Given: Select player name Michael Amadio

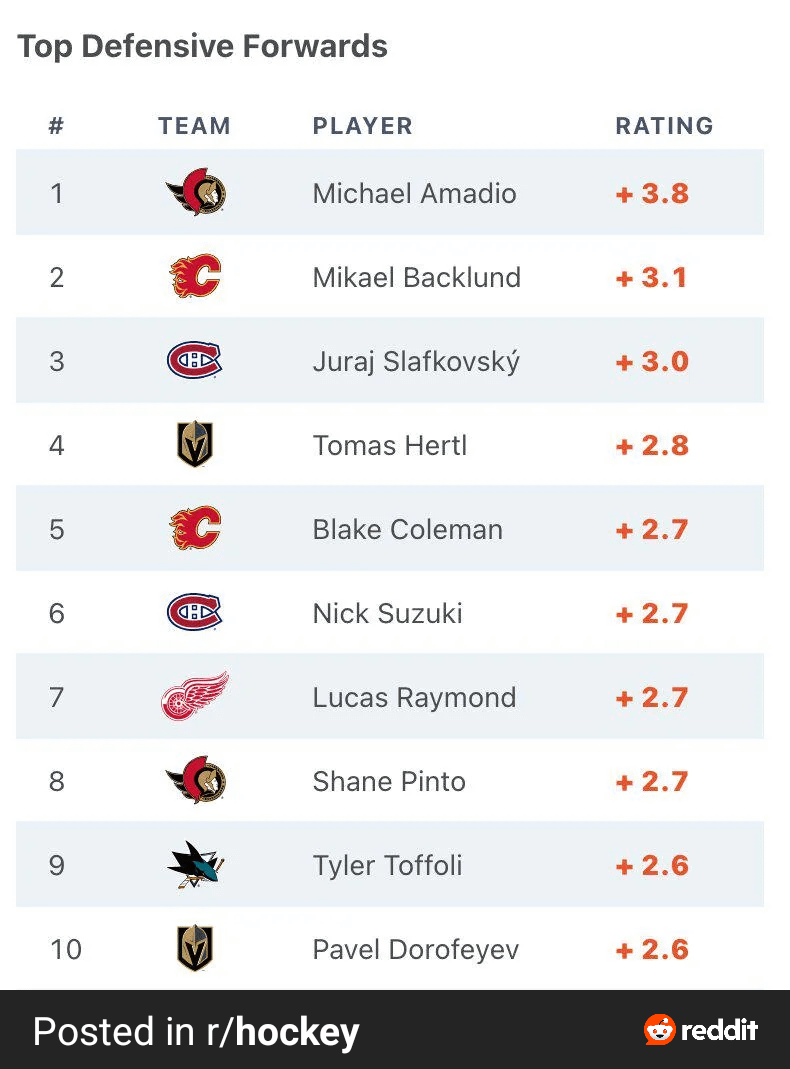Looking at the screenshot, I should (414, 193).
